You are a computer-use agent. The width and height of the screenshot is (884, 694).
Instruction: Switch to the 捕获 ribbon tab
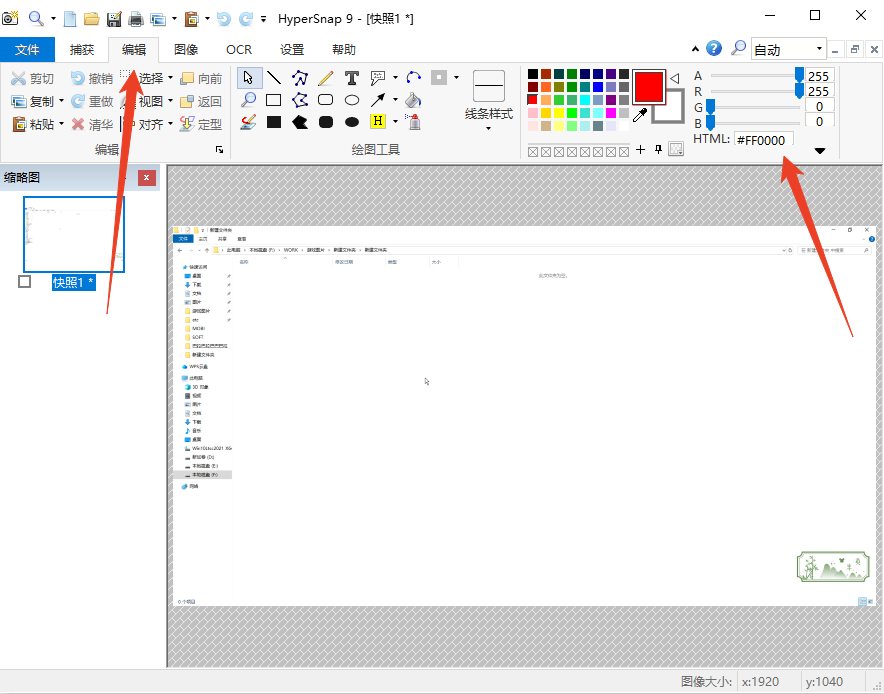tap(82, 49)
